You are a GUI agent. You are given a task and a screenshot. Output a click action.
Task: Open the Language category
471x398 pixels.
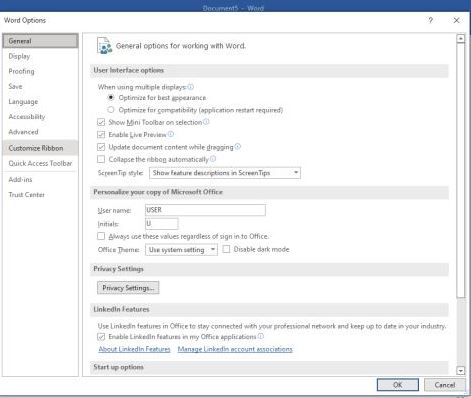pyautogui.click(x=40, y=102)
